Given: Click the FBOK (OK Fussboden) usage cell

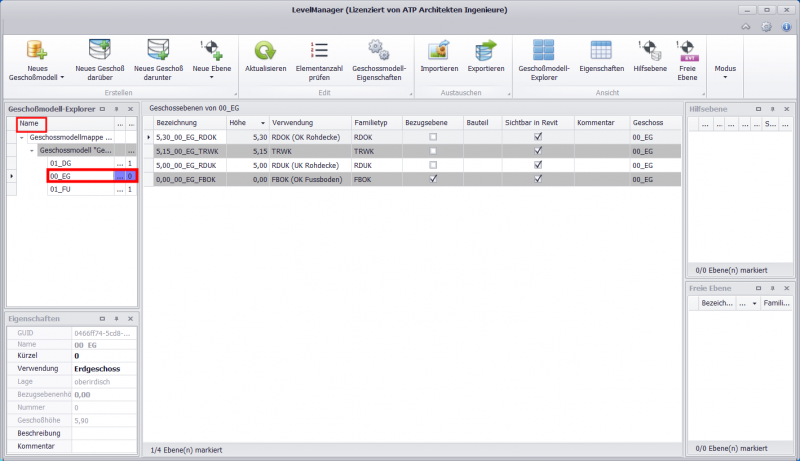Looking at the screenshot, I should tap(310, 180).
